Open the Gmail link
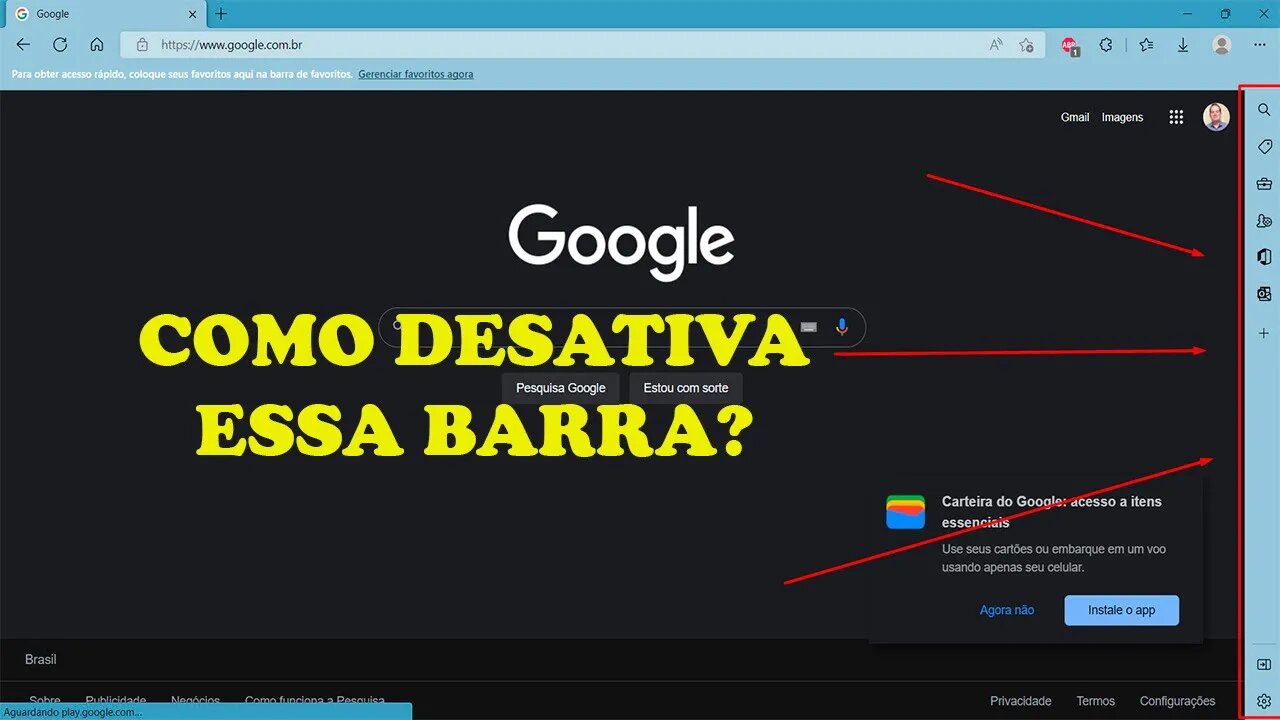Screen dimensions: 1280x720 pos(1075,117)
